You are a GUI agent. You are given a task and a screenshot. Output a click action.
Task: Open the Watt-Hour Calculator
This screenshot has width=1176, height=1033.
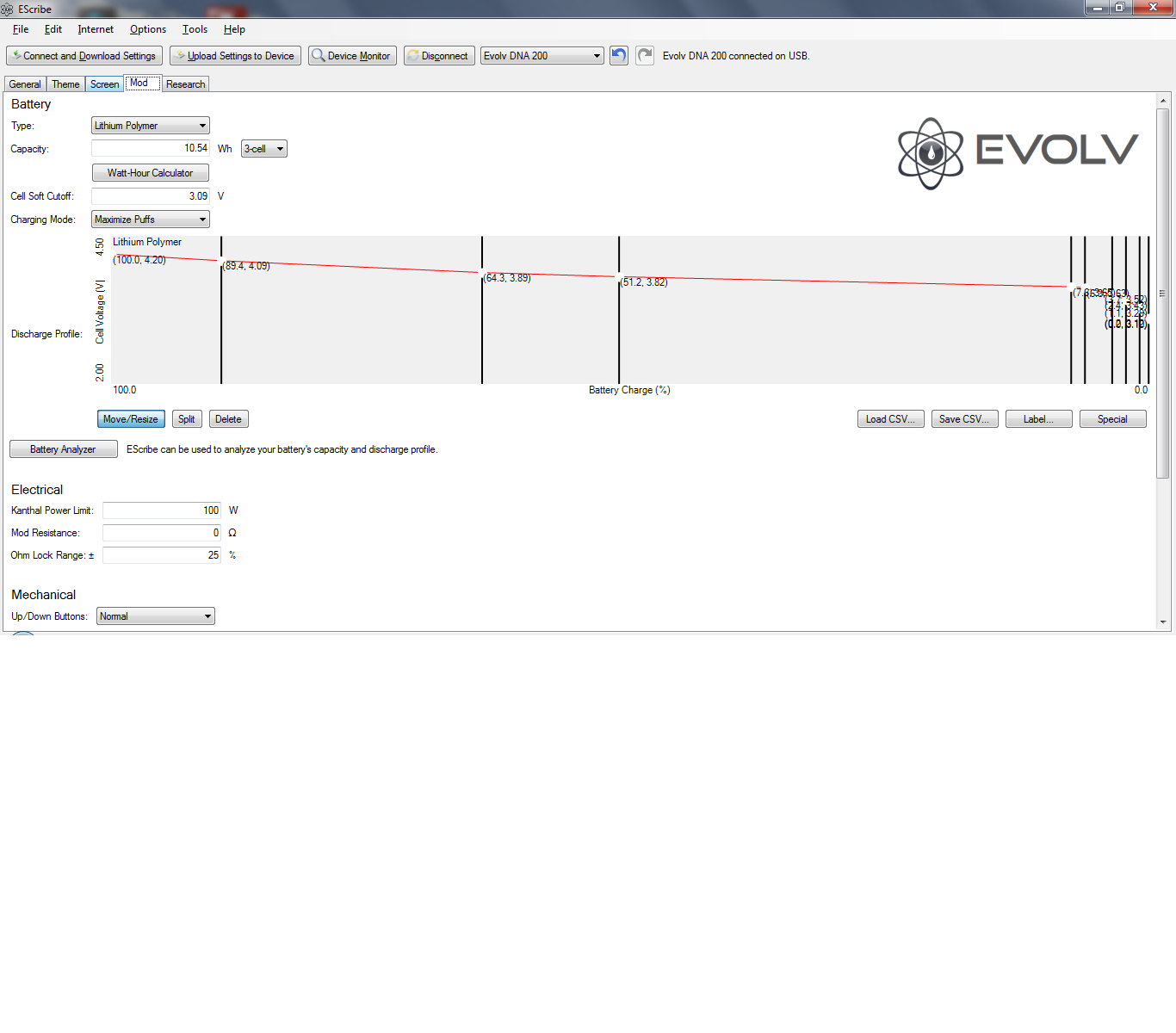[150, 173]
